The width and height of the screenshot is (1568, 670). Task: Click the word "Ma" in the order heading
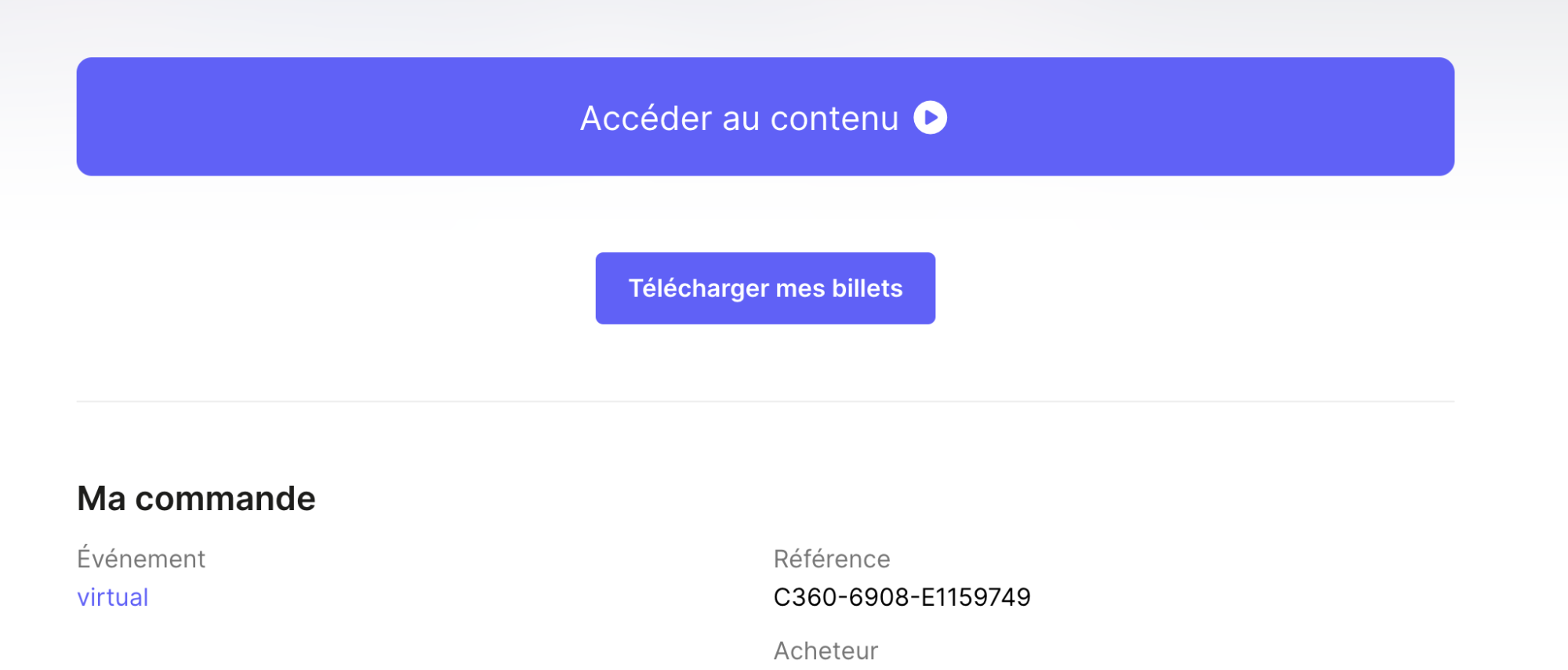pyautogui.click(x=101, y=498)
